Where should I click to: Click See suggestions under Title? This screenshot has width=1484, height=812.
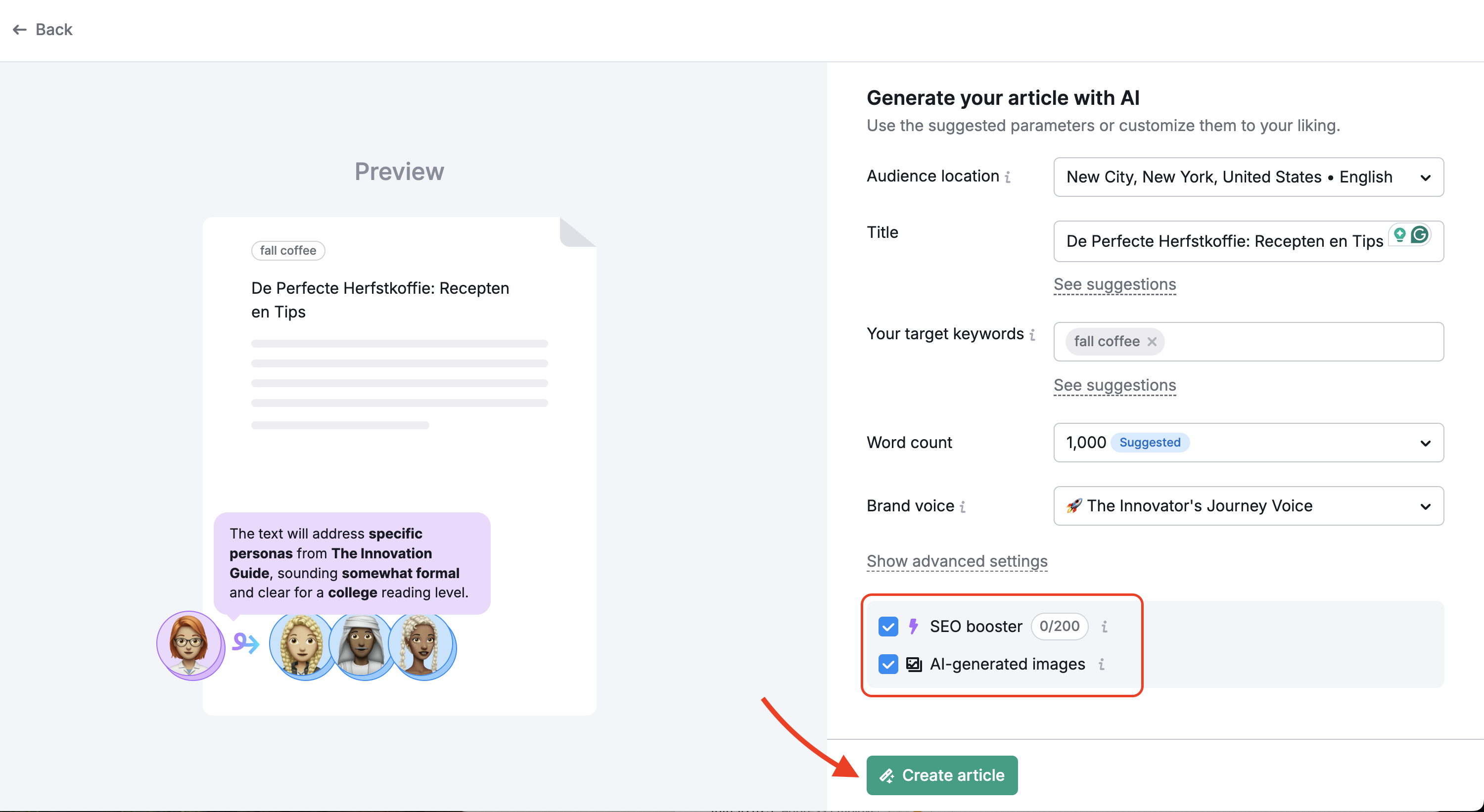pyautogui.click(x=1114, y=284)
